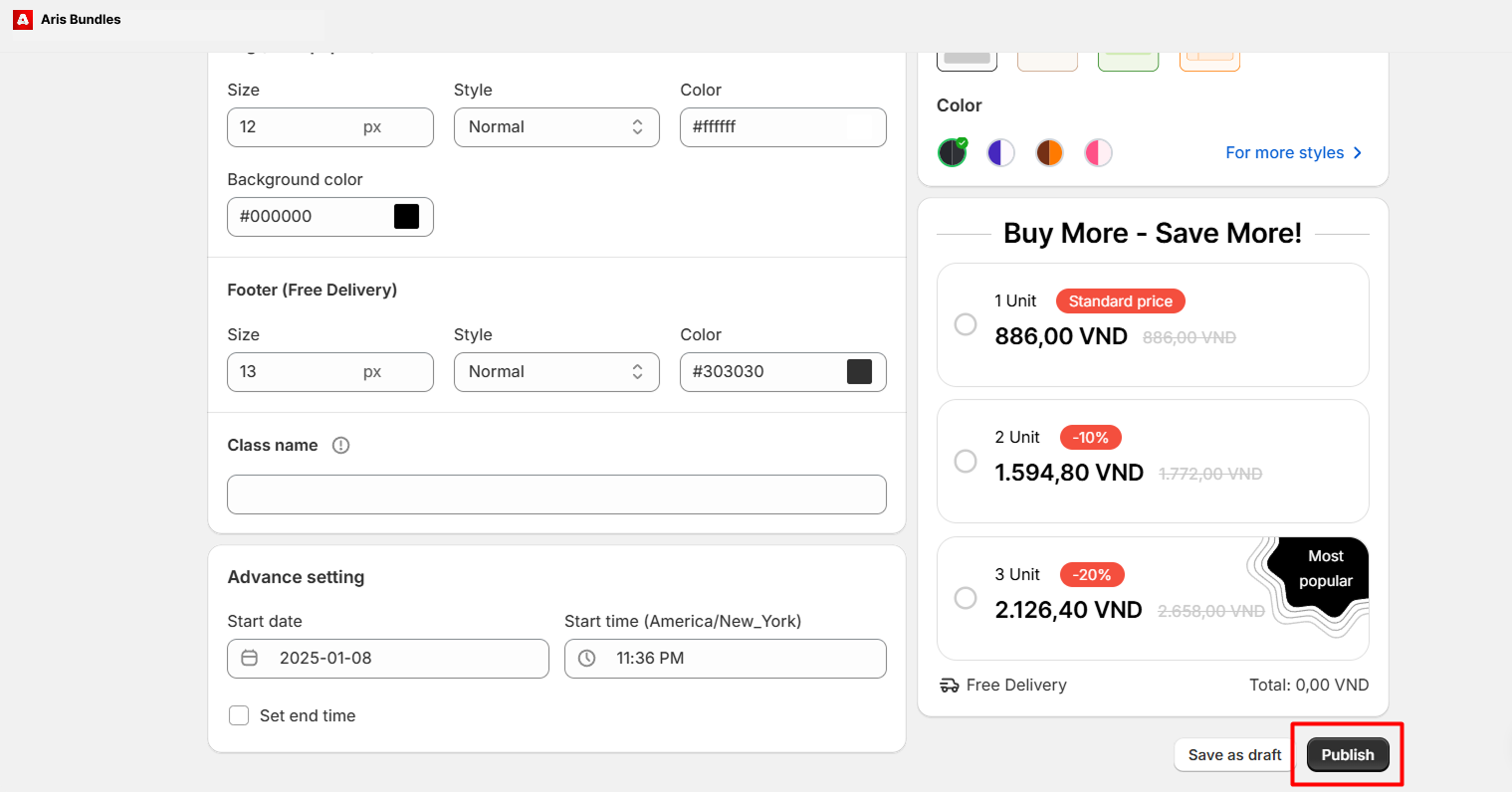Click Save as draft button
Image resolution: width=1512 pixels, height=792 pixels.
(x=1235, y=754)
